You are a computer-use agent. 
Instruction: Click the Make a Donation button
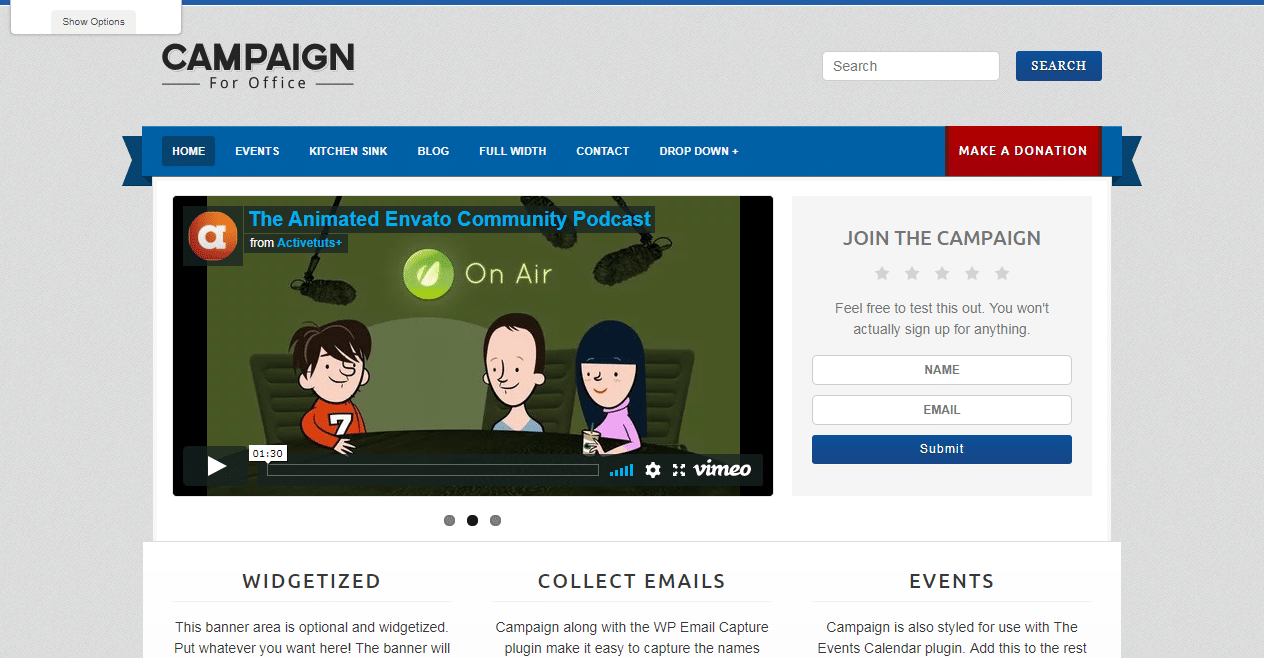click(x=1023, y=151)
